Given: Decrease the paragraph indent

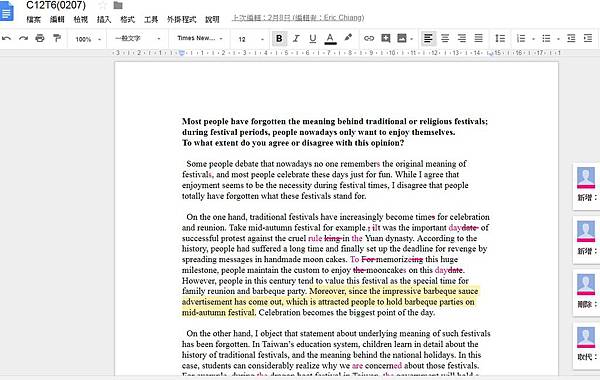Looking at the screenshot, I should [571, 38].
